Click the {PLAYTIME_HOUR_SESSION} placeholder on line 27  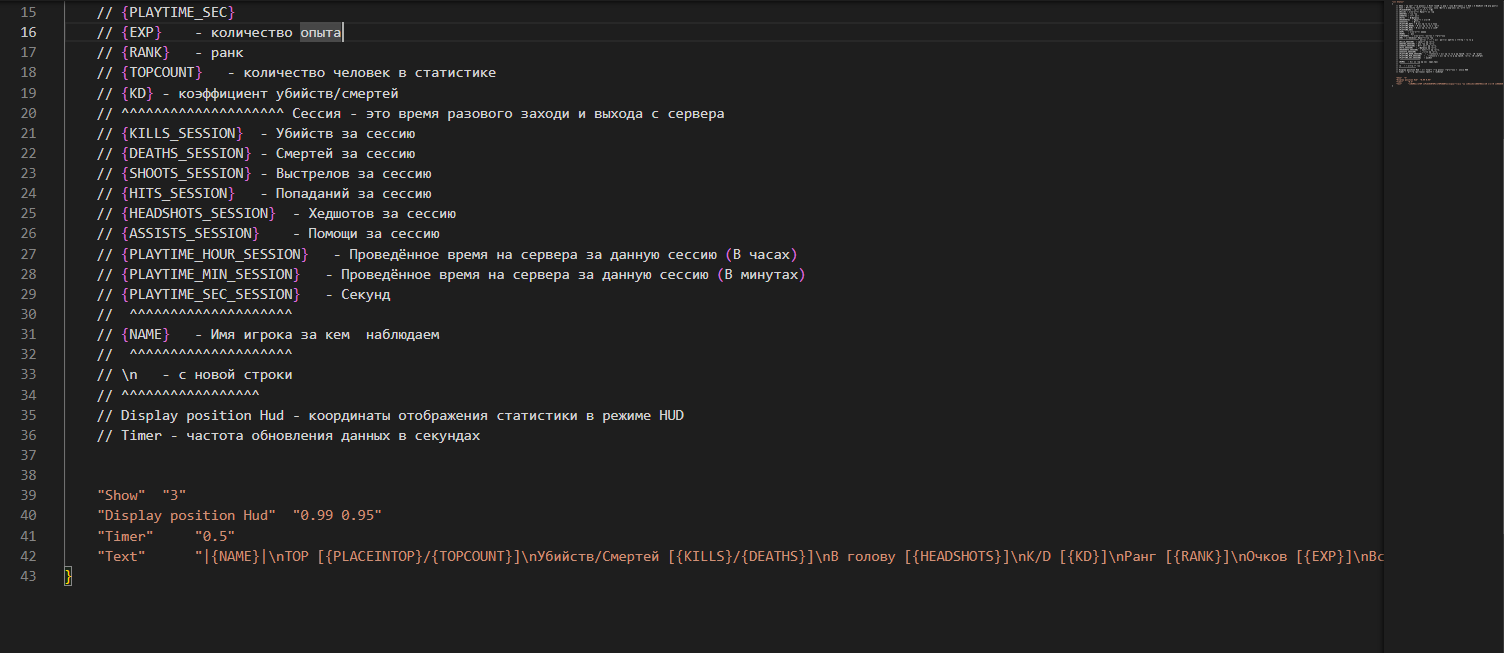click(214, 254)
